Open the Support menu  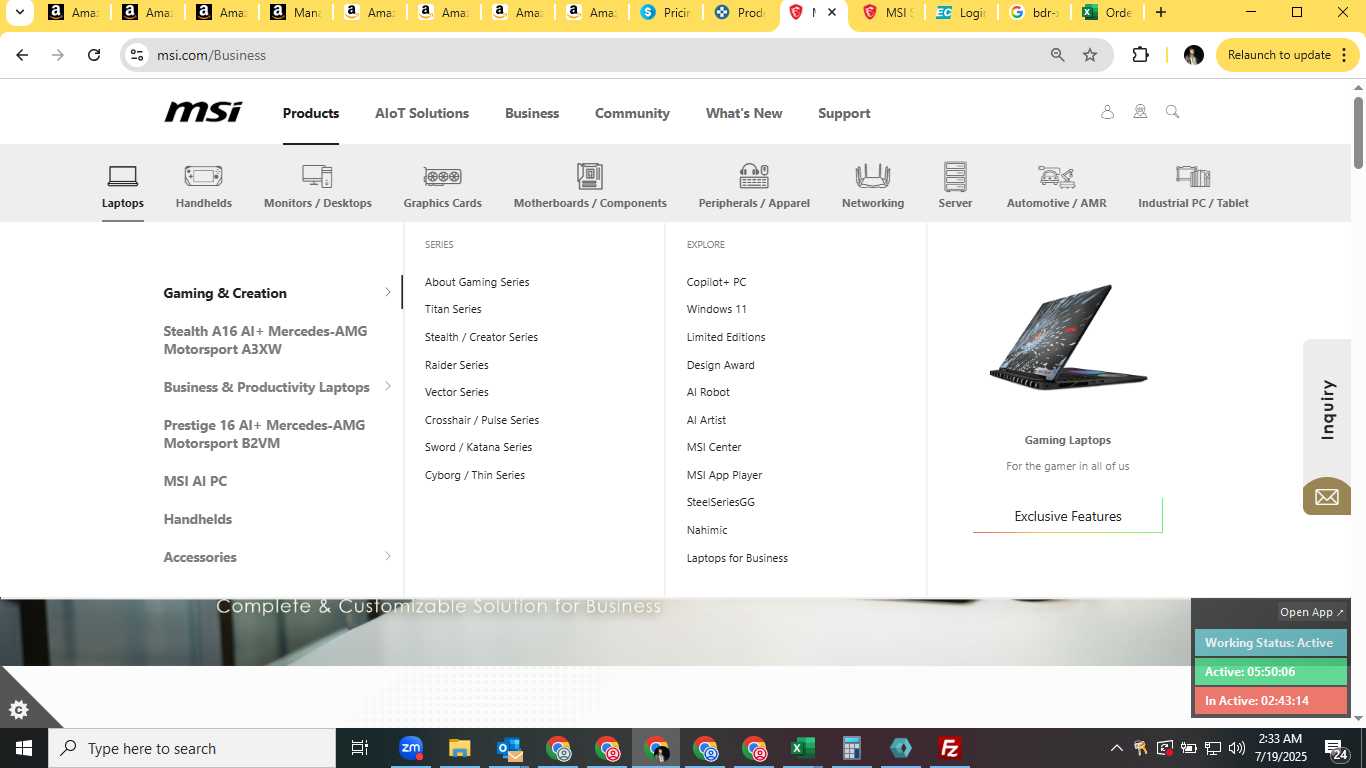tap(844, 113)
